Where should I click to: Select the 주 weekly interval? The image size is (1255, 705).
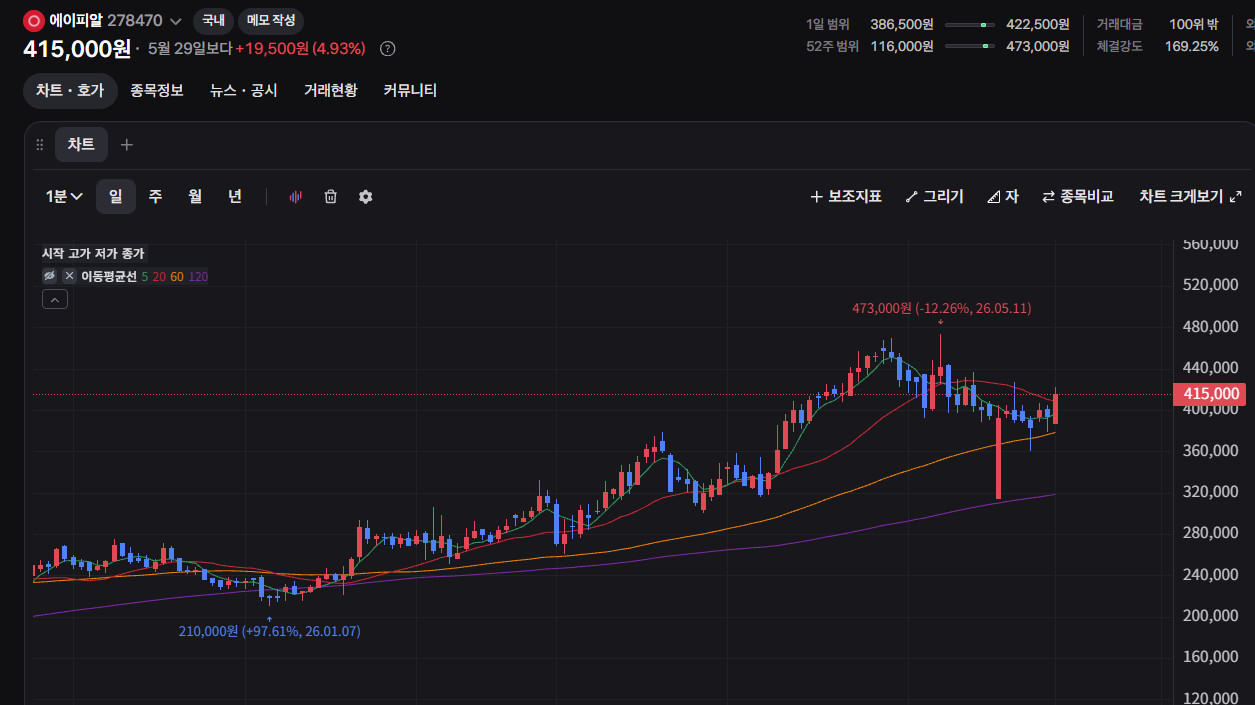(156, 197)
